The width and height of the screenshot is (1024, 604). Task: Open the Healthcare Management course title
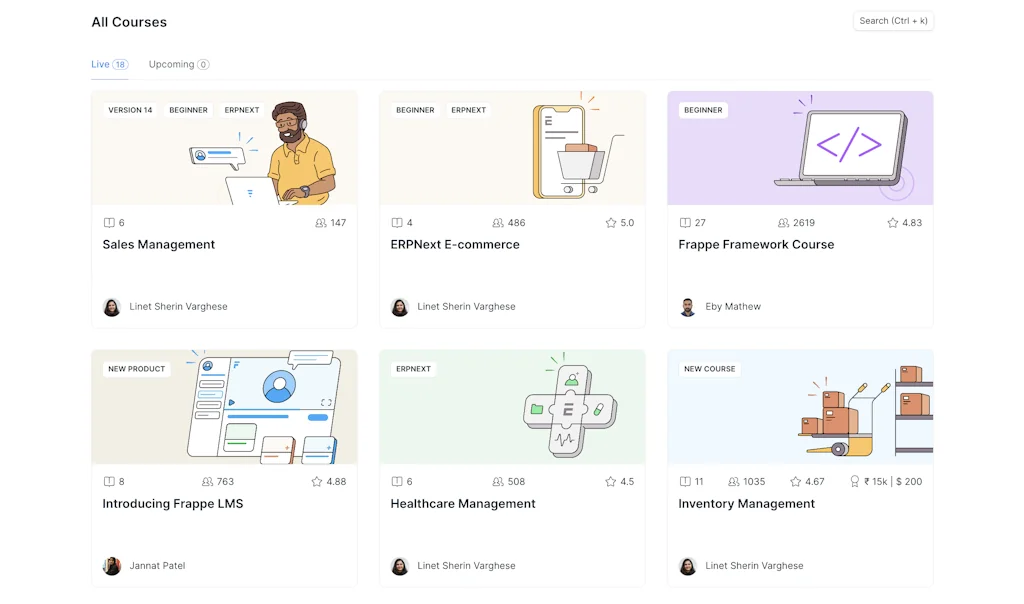463,504
